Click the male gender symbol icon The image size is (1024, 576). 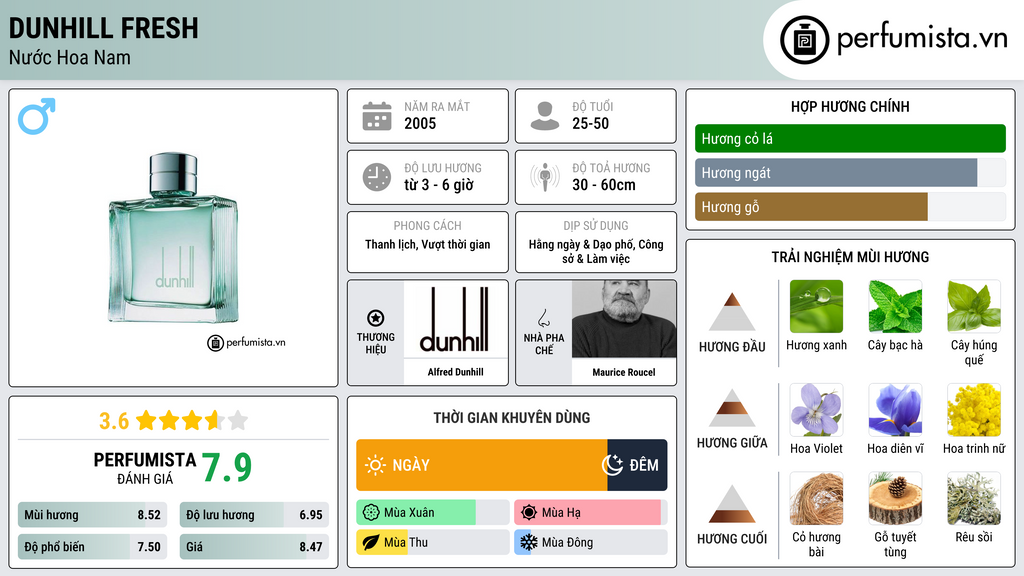coord(37,116)
